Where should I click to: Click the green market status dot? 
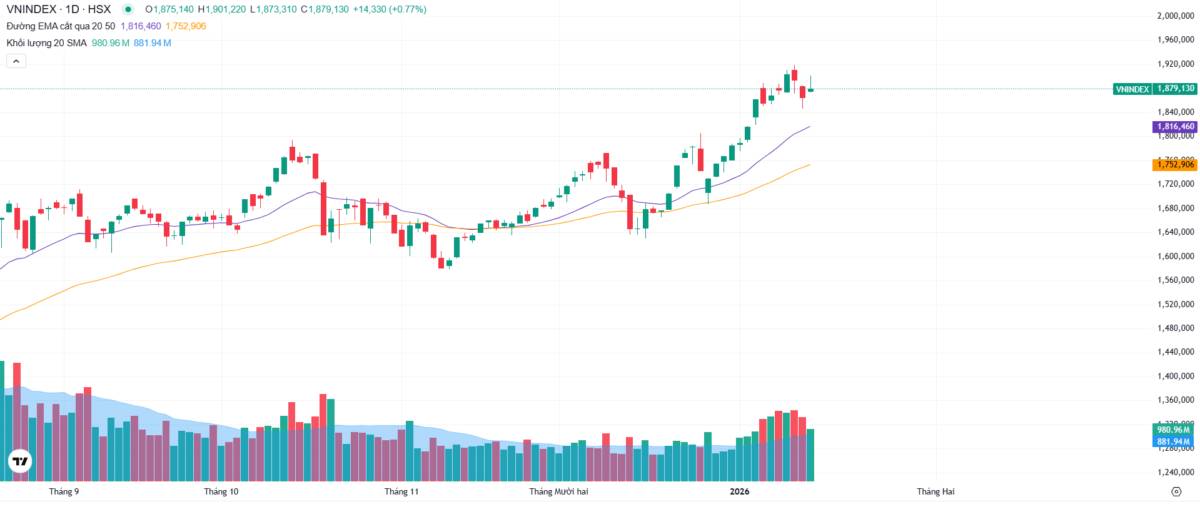pyautogui.click(x=127, y=9)
